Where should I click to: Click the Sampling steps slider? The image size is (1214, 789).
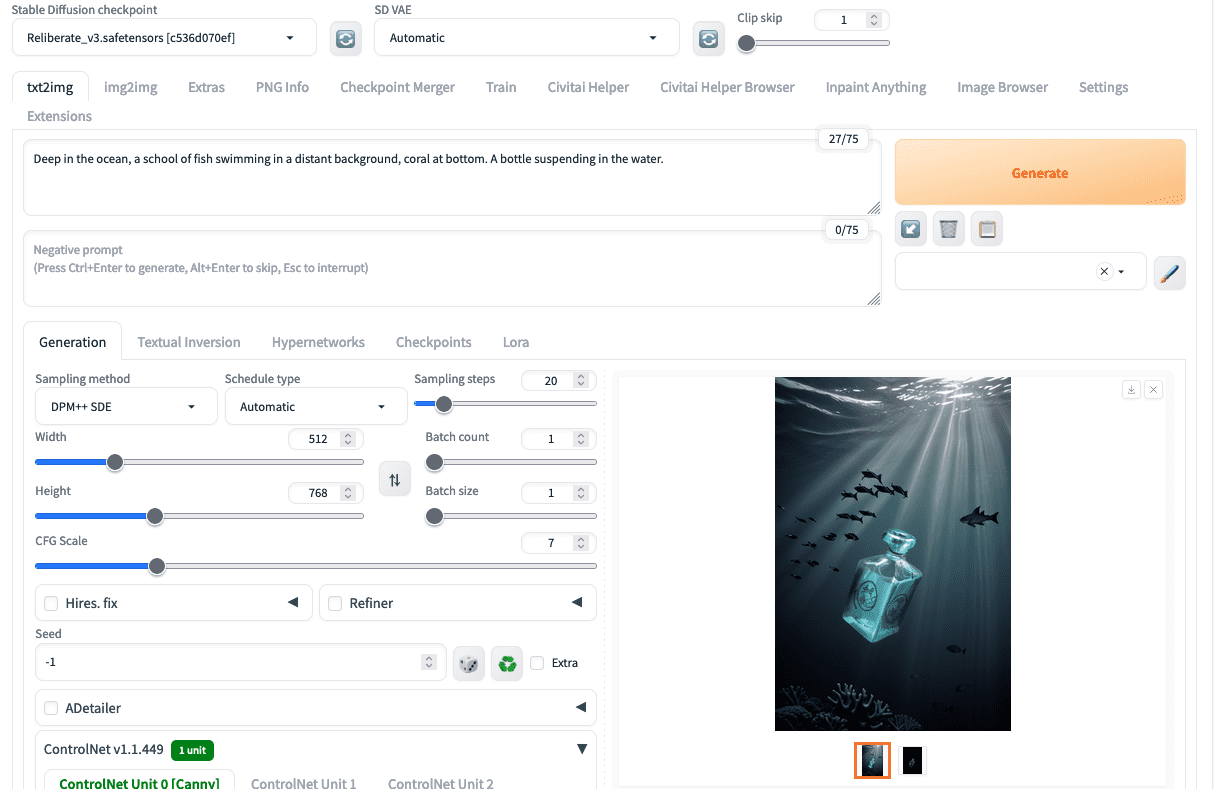click(x=505, y=404)
